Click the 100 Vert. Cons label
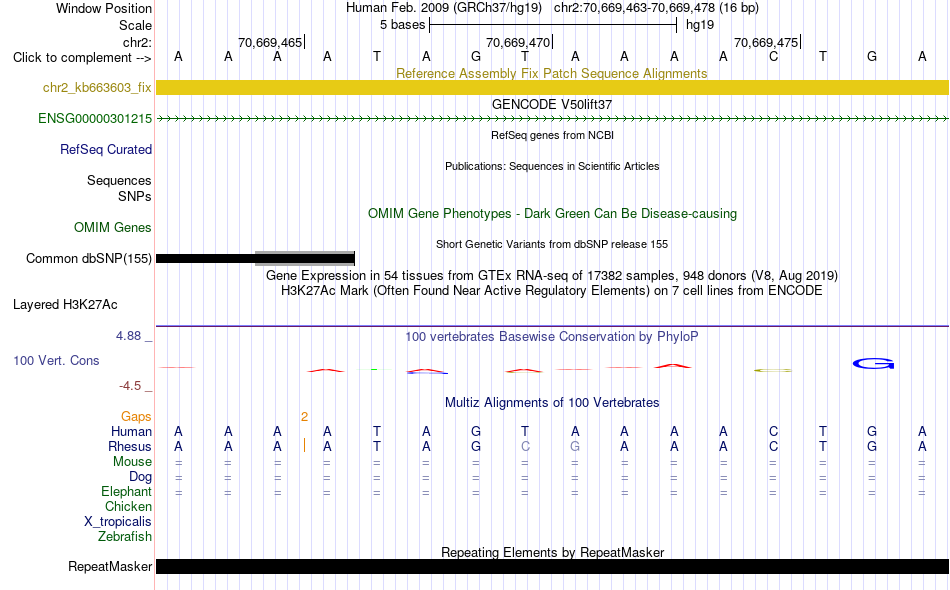 (56, 360)
